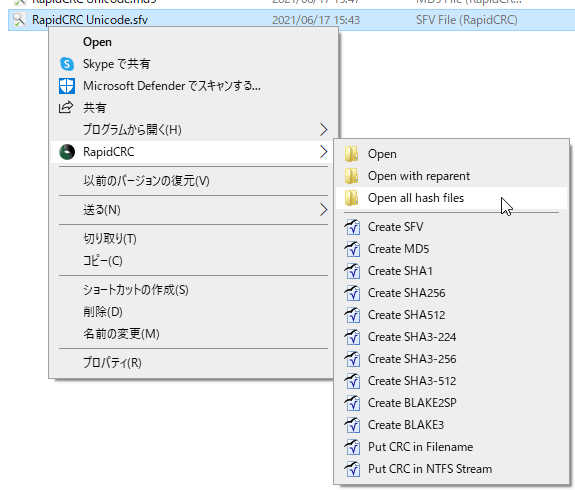
Task: Click the RapidCRC round app icon
Action: (67, 152)
